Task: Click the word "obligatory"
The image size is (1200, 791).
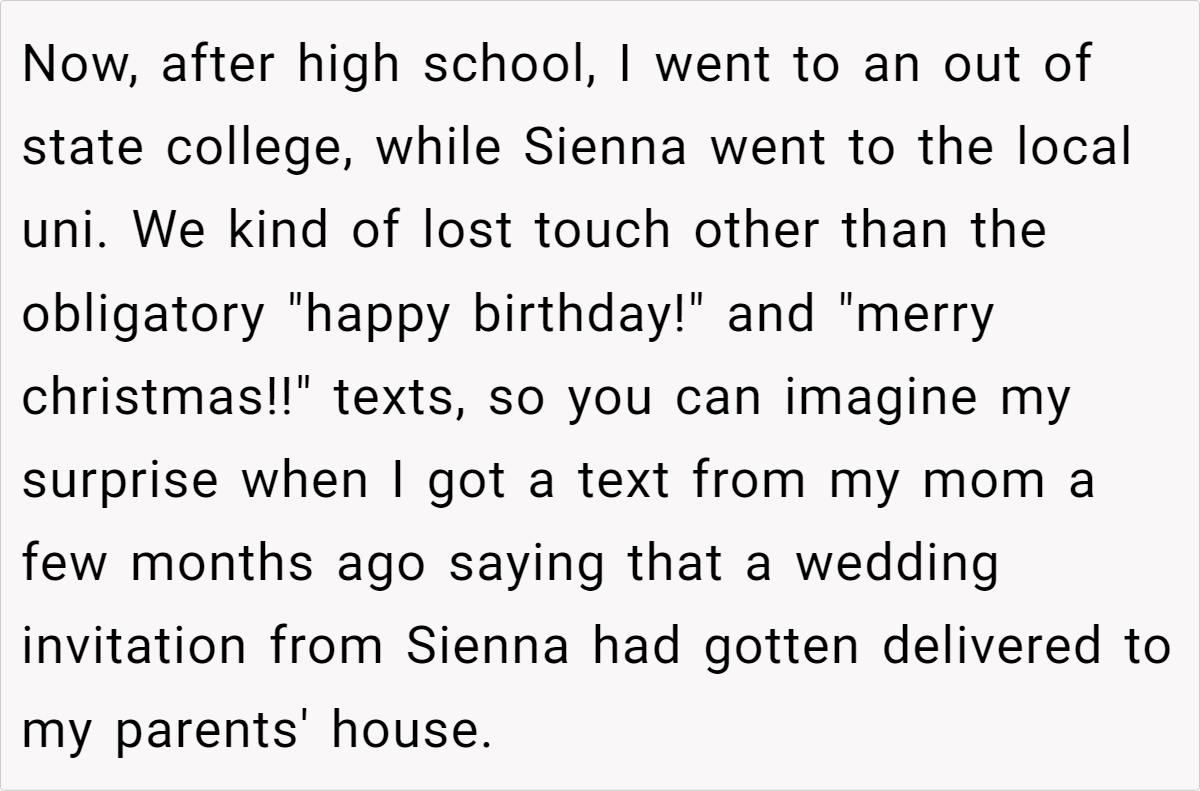Action: [x=141, y=314]
